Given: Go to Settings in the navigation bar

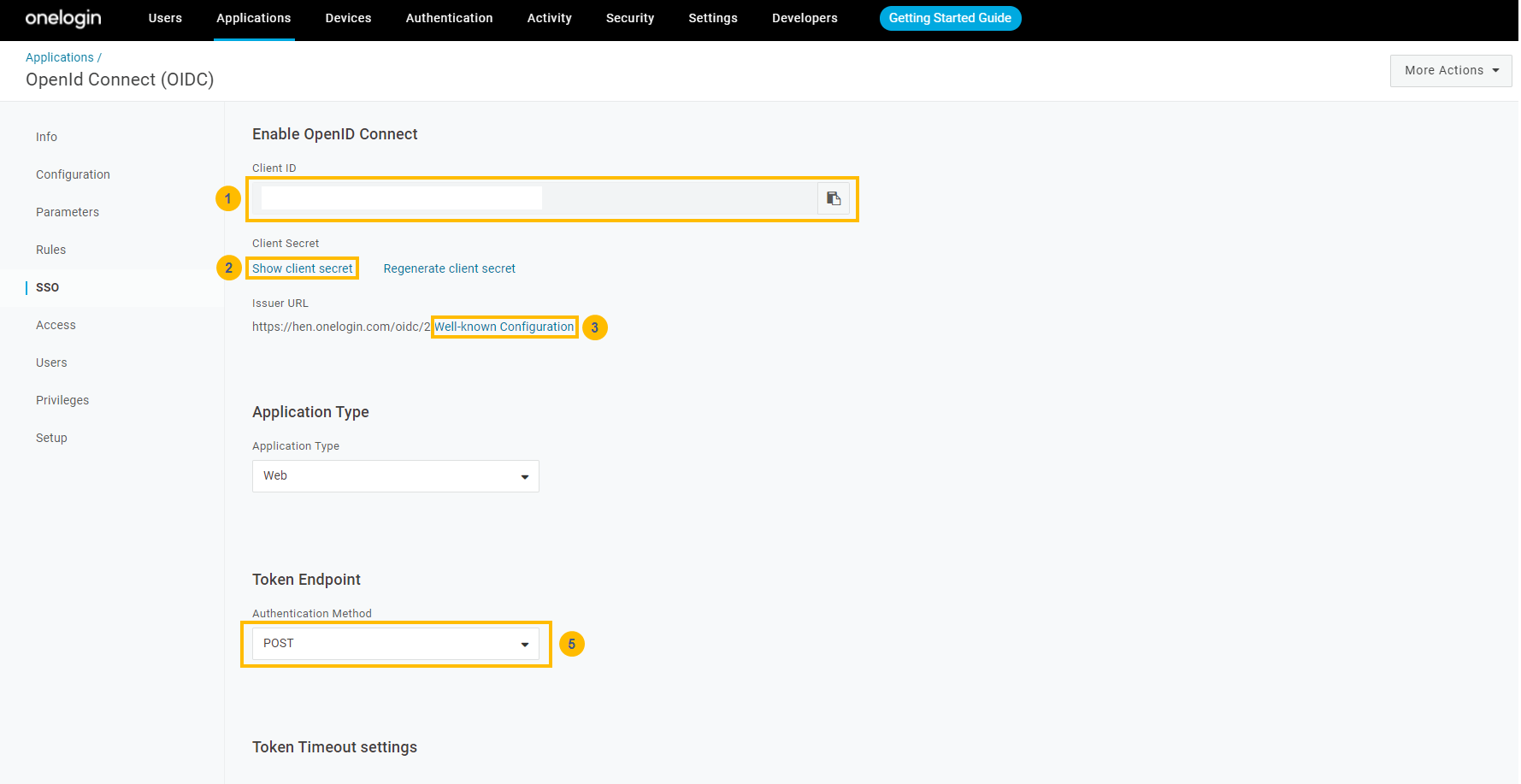Looking at the screenshot, I should tap(712, 18).
